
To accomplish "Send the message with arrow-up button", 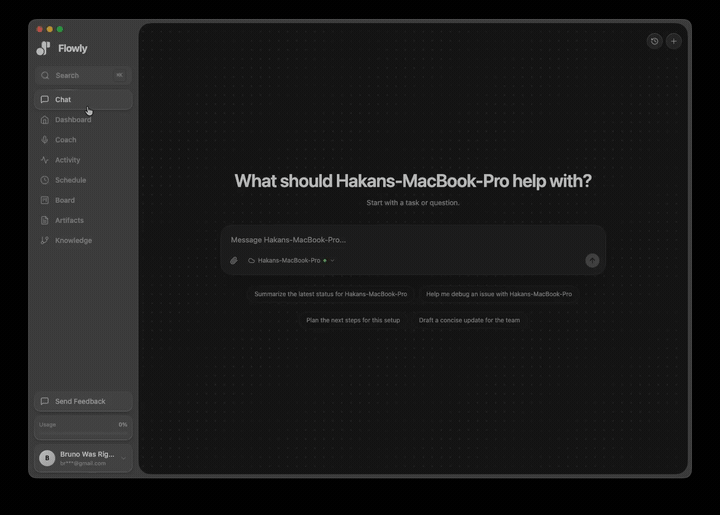I will pos(592,261).
